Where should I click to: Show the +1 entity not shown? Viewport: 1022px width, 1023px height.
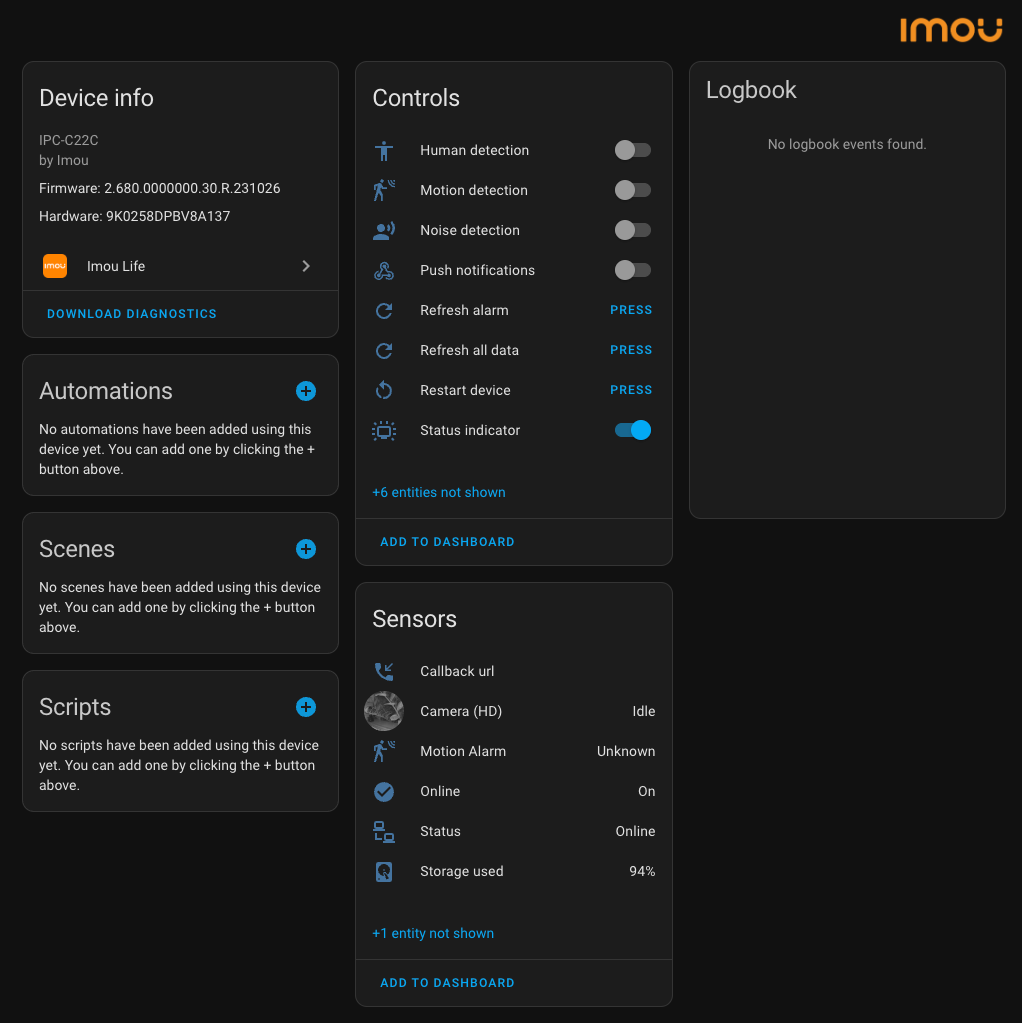pyautogui.click(x=433, y=933)
